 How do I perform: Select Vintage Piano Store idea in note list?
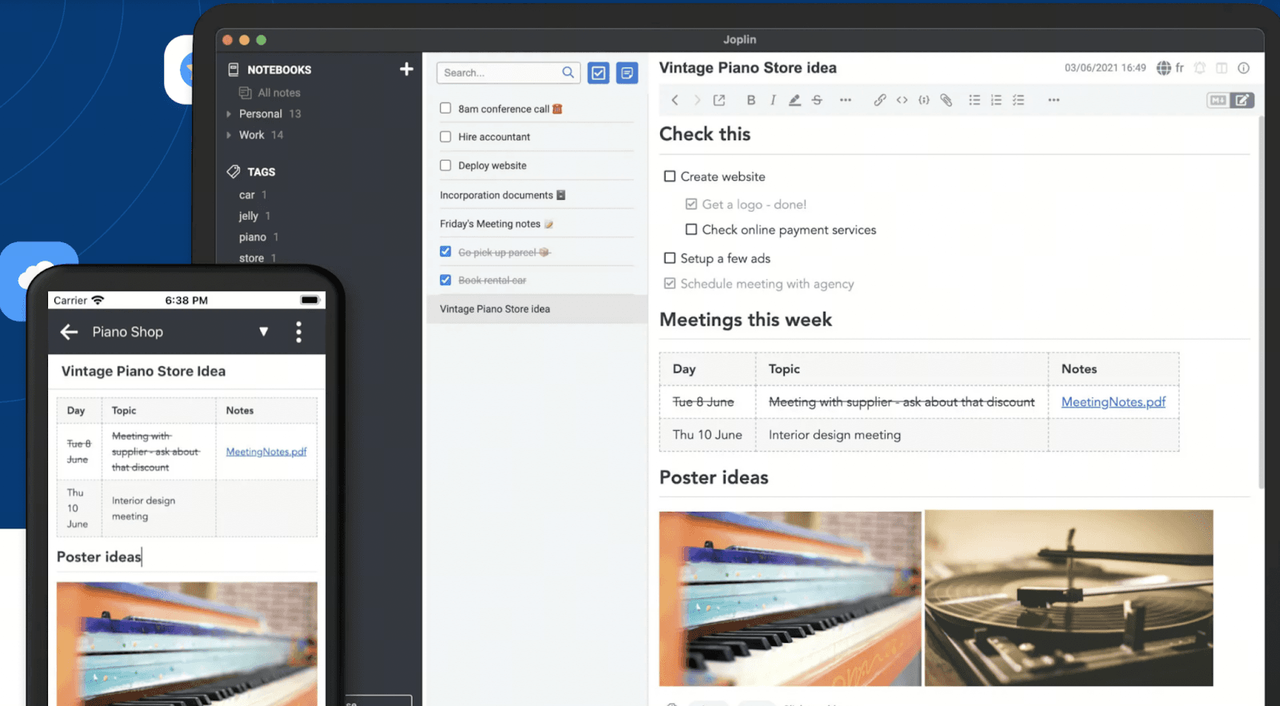[x=537, y=309]
